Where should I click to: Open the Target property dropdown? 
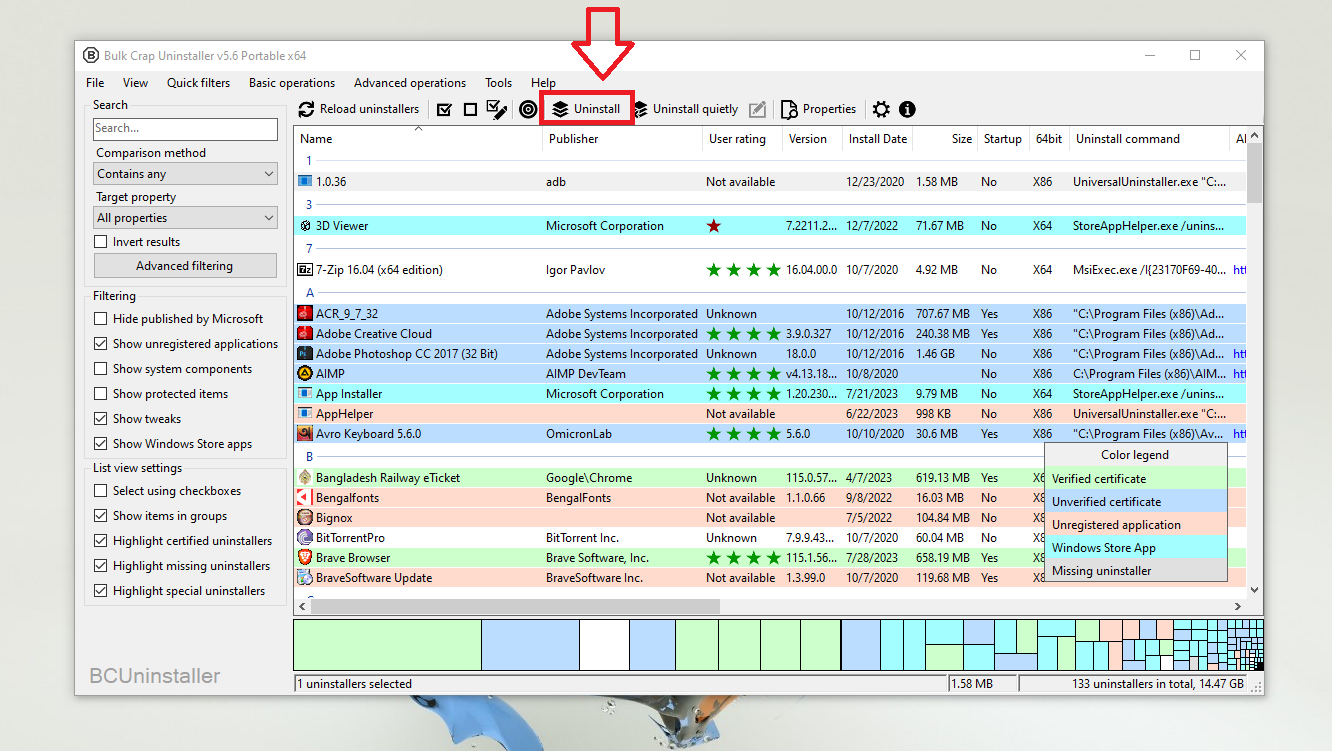[x=185, y=218]
